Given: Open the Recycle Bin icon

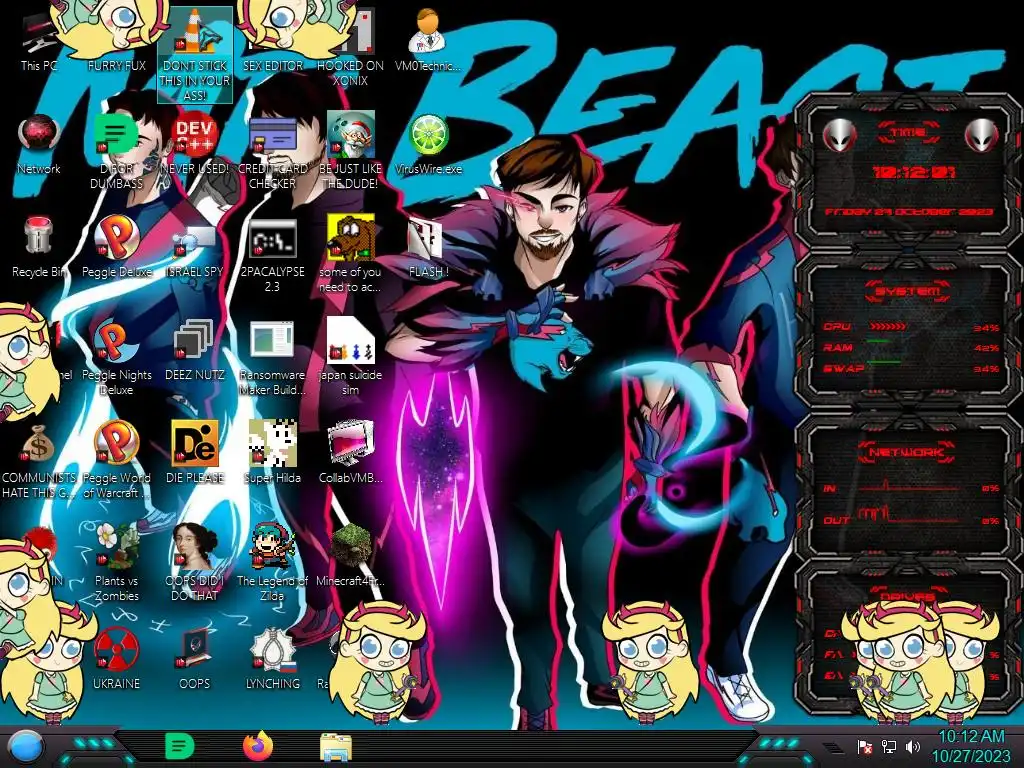Looking at the screenshot, I should coord(39,248).
